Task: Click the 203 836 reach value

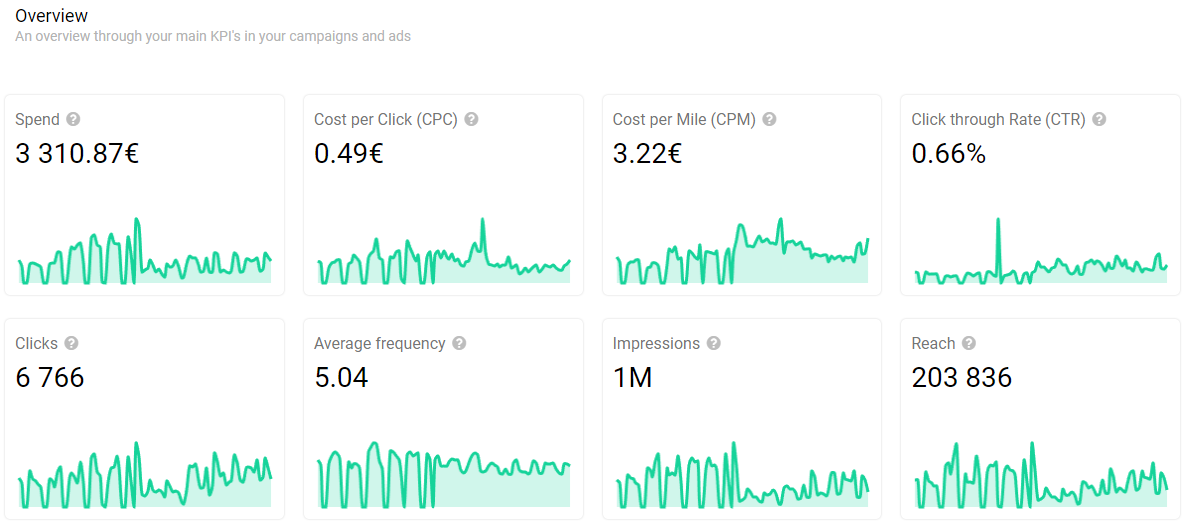Action: [961, 377]
